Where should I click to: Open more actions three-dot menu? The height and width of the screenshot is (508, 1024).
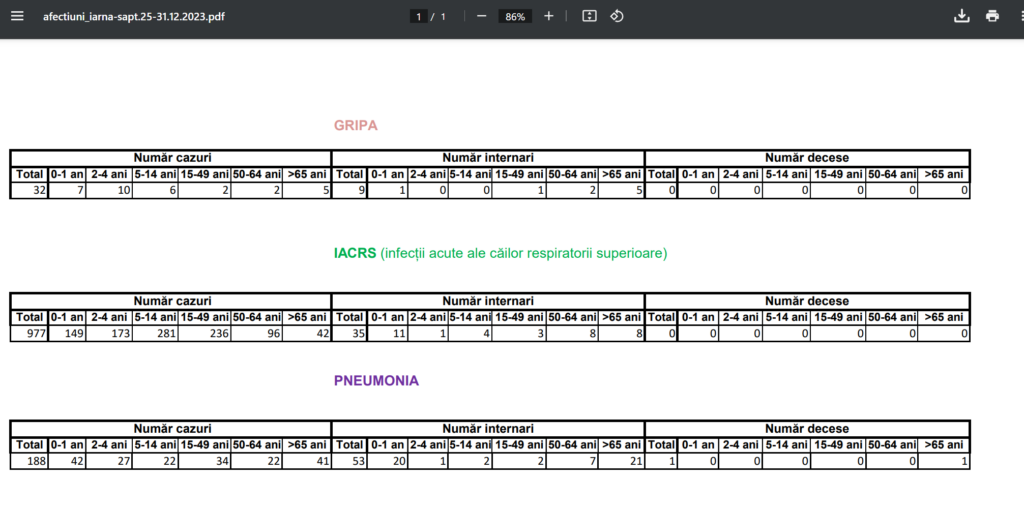[1018, 16]
